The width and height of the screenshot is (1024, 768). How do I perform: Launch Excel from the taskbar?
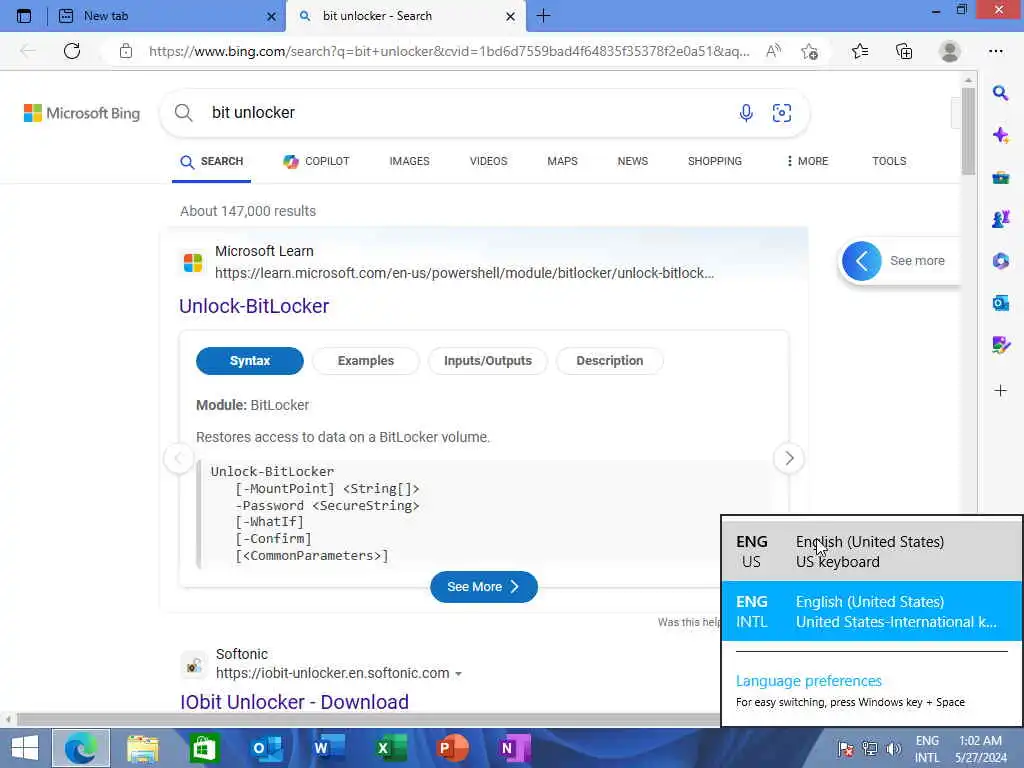[390, 748]
